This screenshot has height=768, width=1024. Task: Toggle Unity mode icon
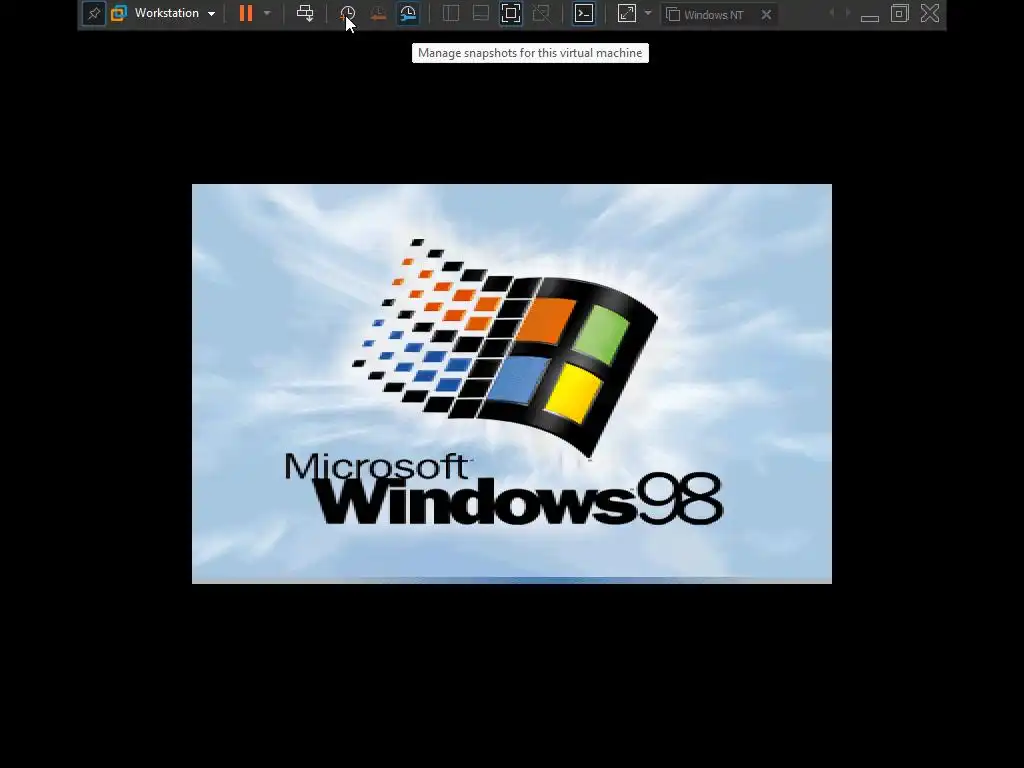(x=541, y=13)
